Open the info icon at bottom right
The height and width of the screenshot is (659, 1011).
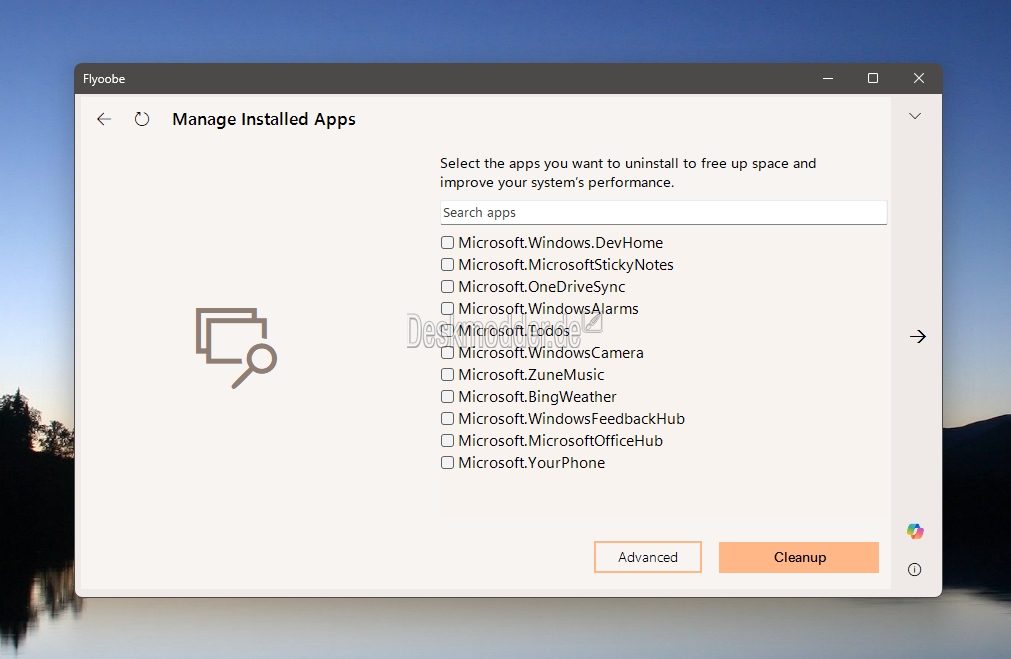914,569
